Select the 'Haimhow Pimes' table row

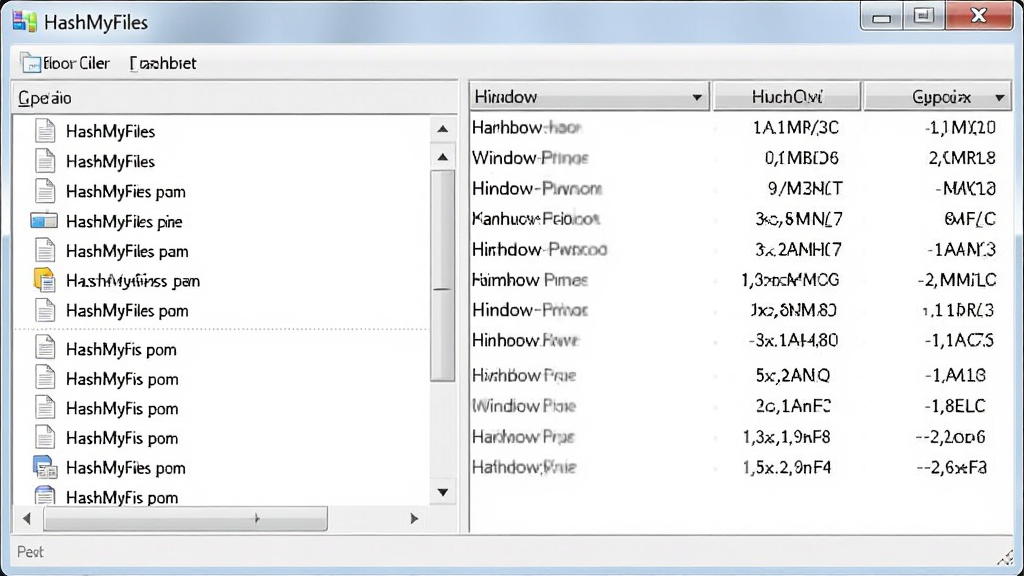coord(741,280)
